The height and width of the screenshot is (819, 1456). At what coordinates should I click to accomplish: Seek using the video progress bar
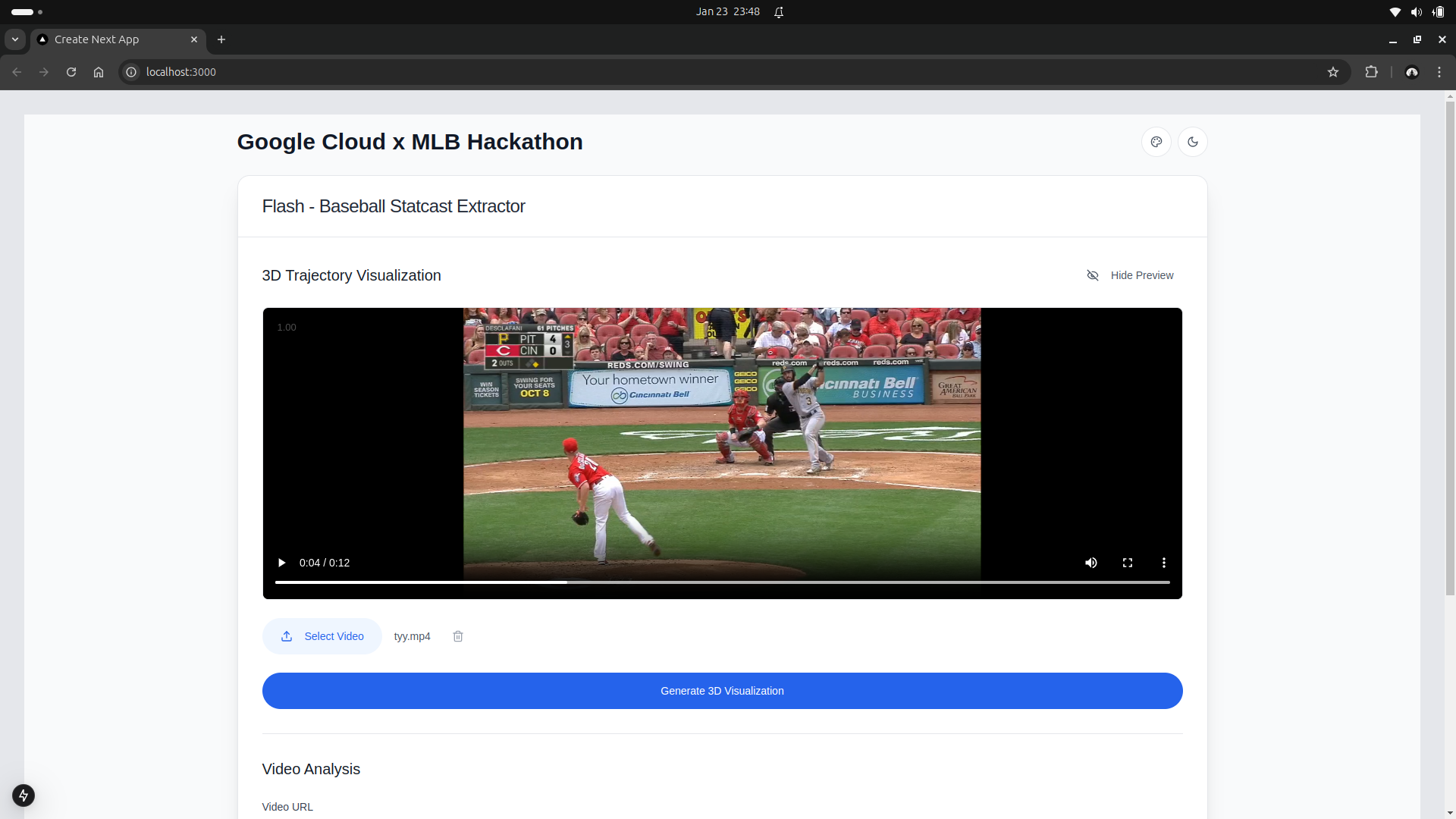pos(722,582)
